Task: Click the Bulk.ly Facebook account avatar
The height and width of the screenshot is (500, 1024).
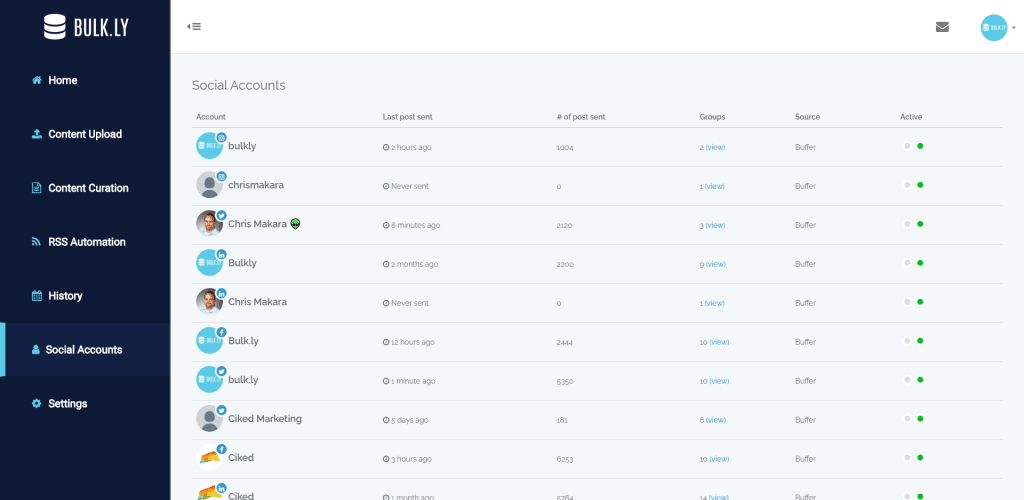Action: (x=209, y=341)
